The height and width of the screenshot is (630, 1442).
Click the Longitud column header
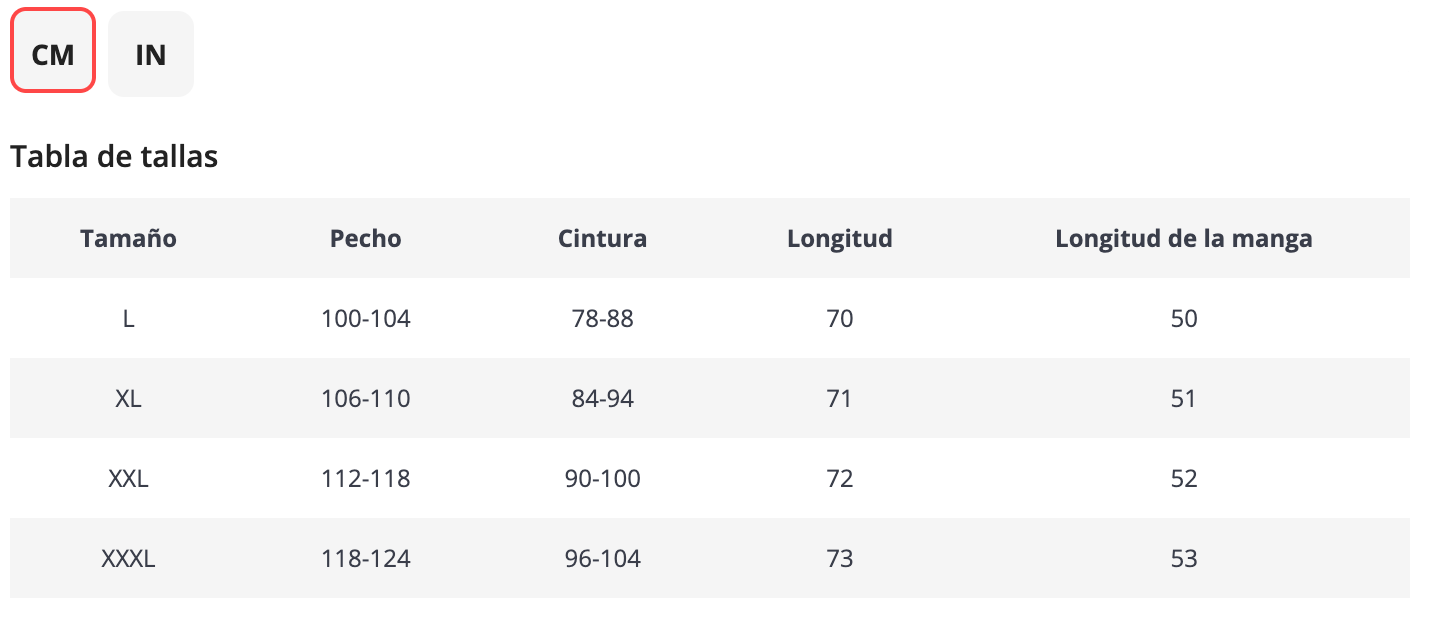840,239
